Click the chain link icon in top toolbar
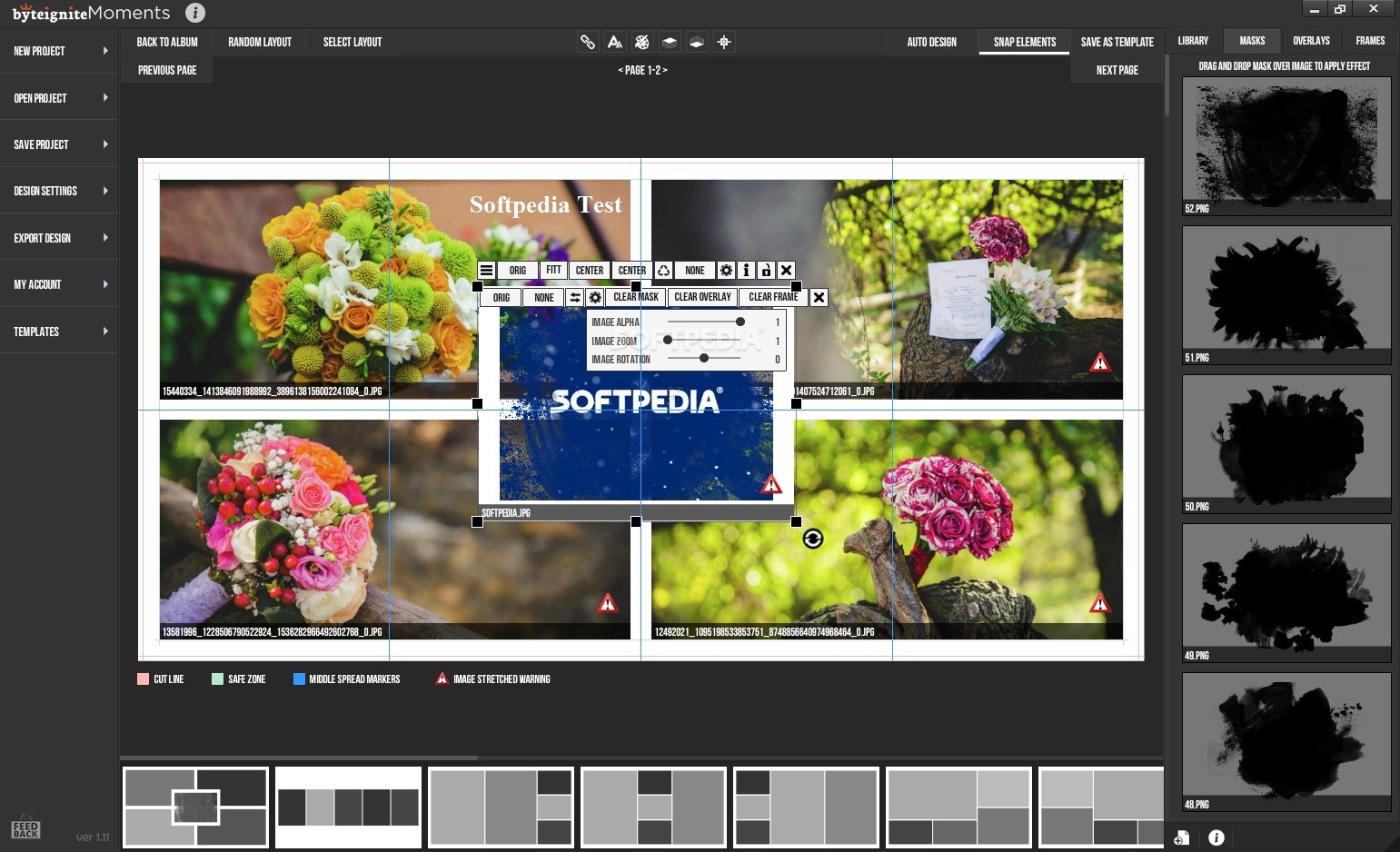The height and width of the screenshot is (852, 1400). point(588,42)
